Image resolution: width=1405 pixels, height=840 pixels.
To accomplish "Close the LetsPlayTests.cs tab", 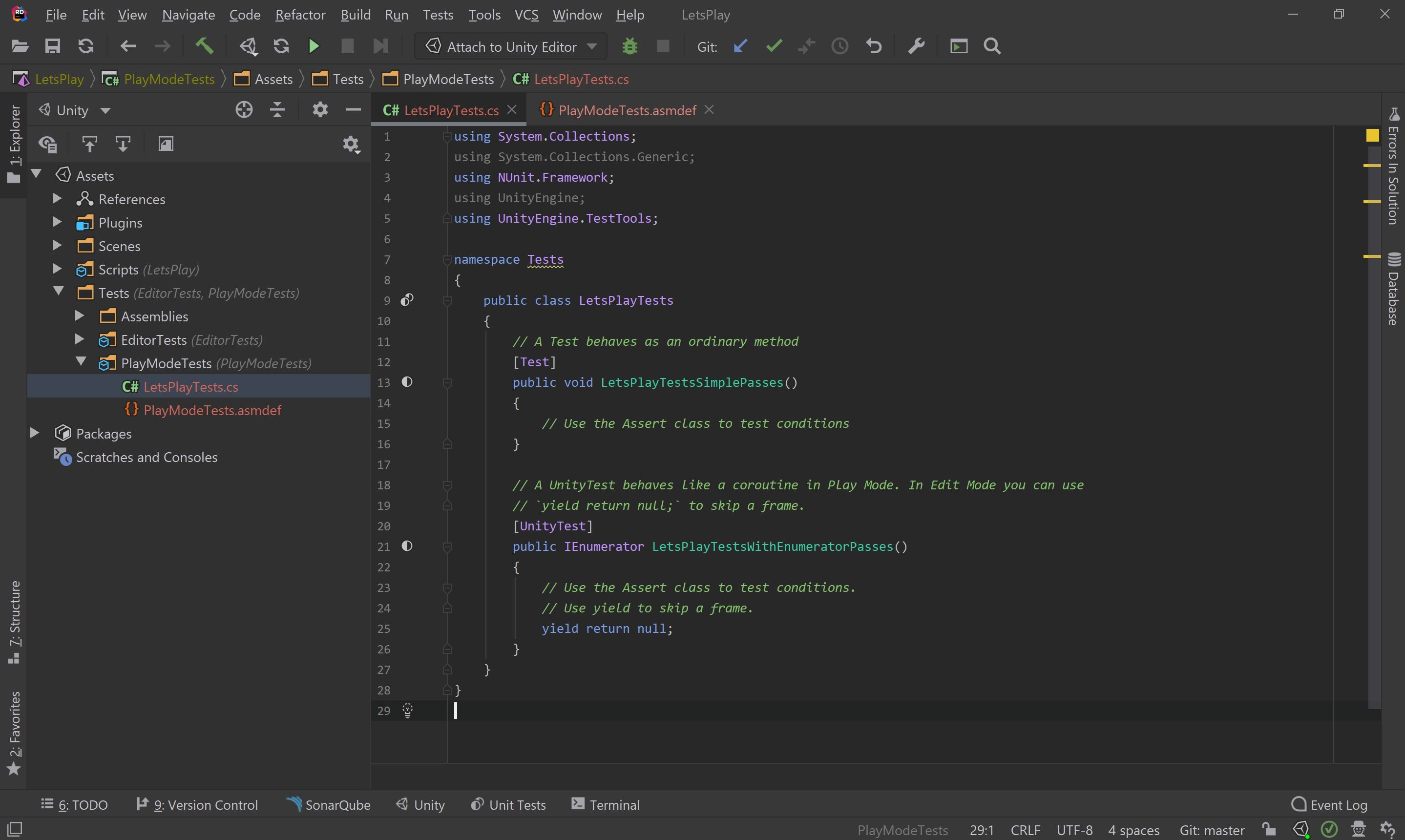I will tap(511, 109).
